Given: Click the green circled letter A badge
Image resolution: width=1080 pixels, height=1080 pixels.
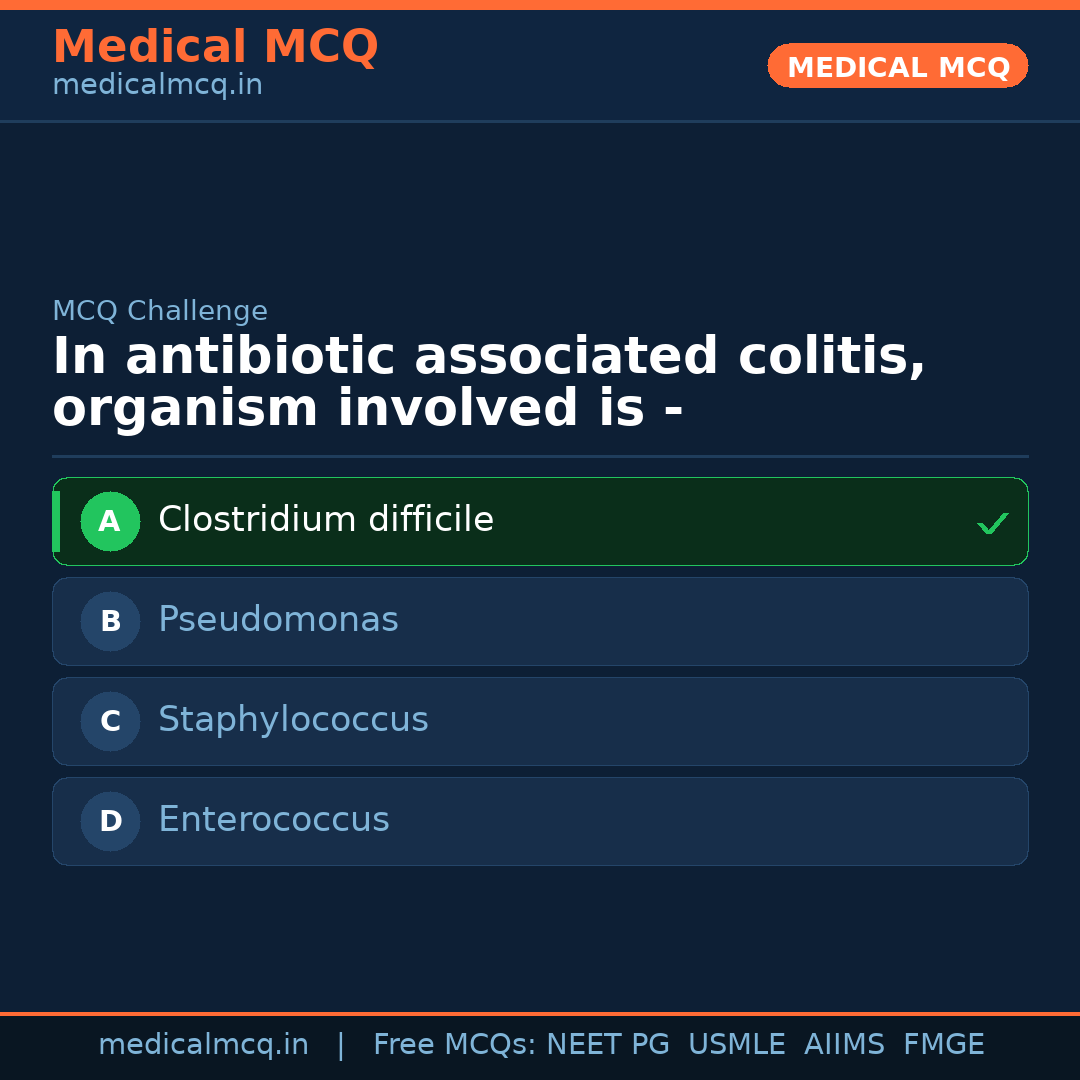Looking at the screenshot, I should tap(110, 521).
